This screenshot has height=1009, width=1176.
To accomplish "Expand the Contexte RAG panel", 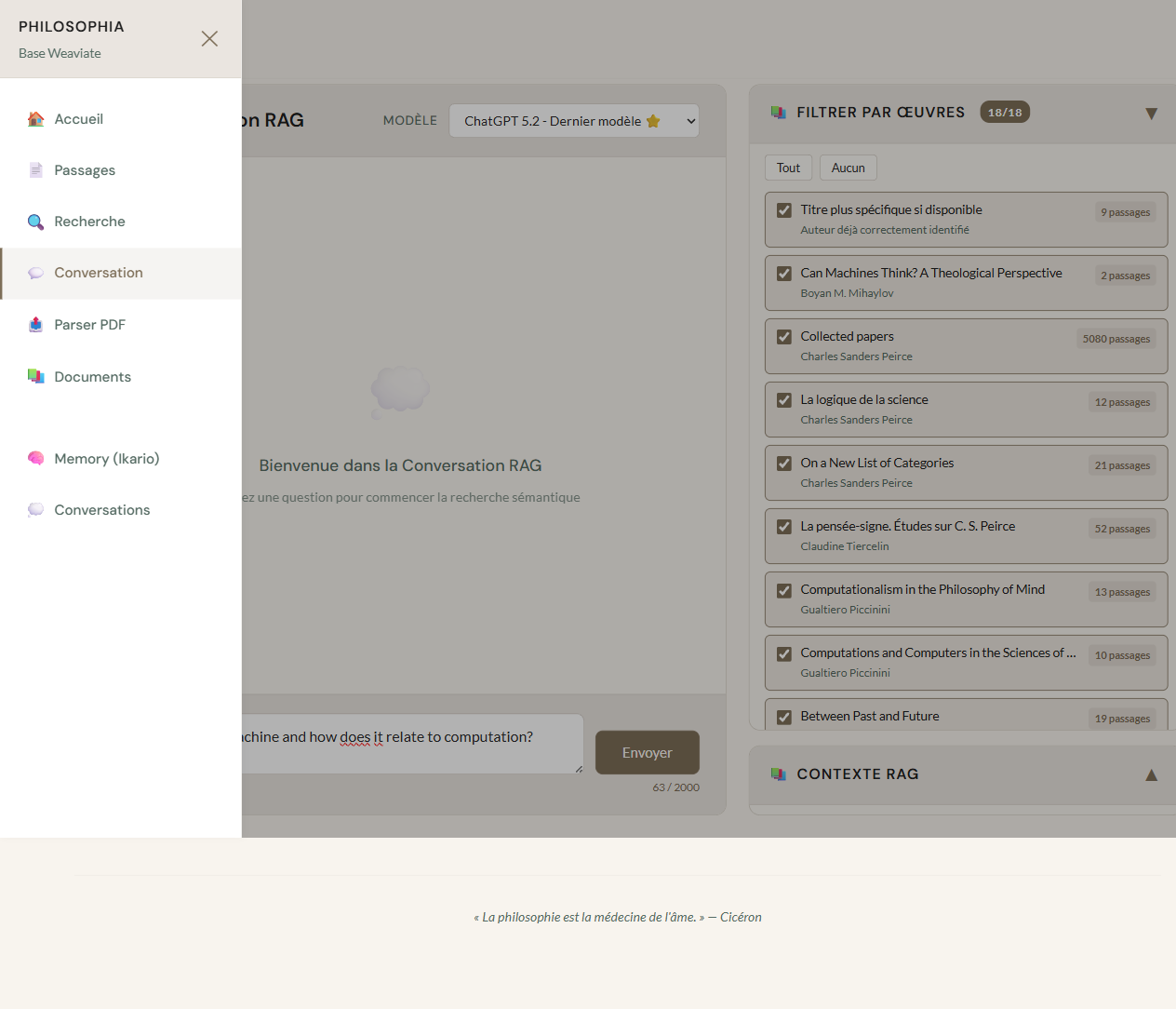I will click(x=1151, y=774).
